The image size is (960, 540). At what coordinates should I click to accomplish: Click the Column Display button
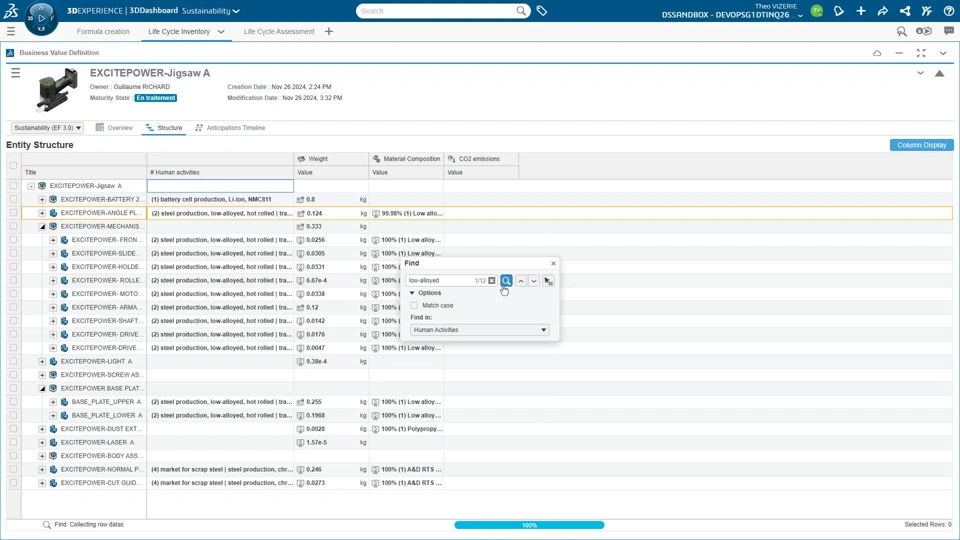[921, 145]
